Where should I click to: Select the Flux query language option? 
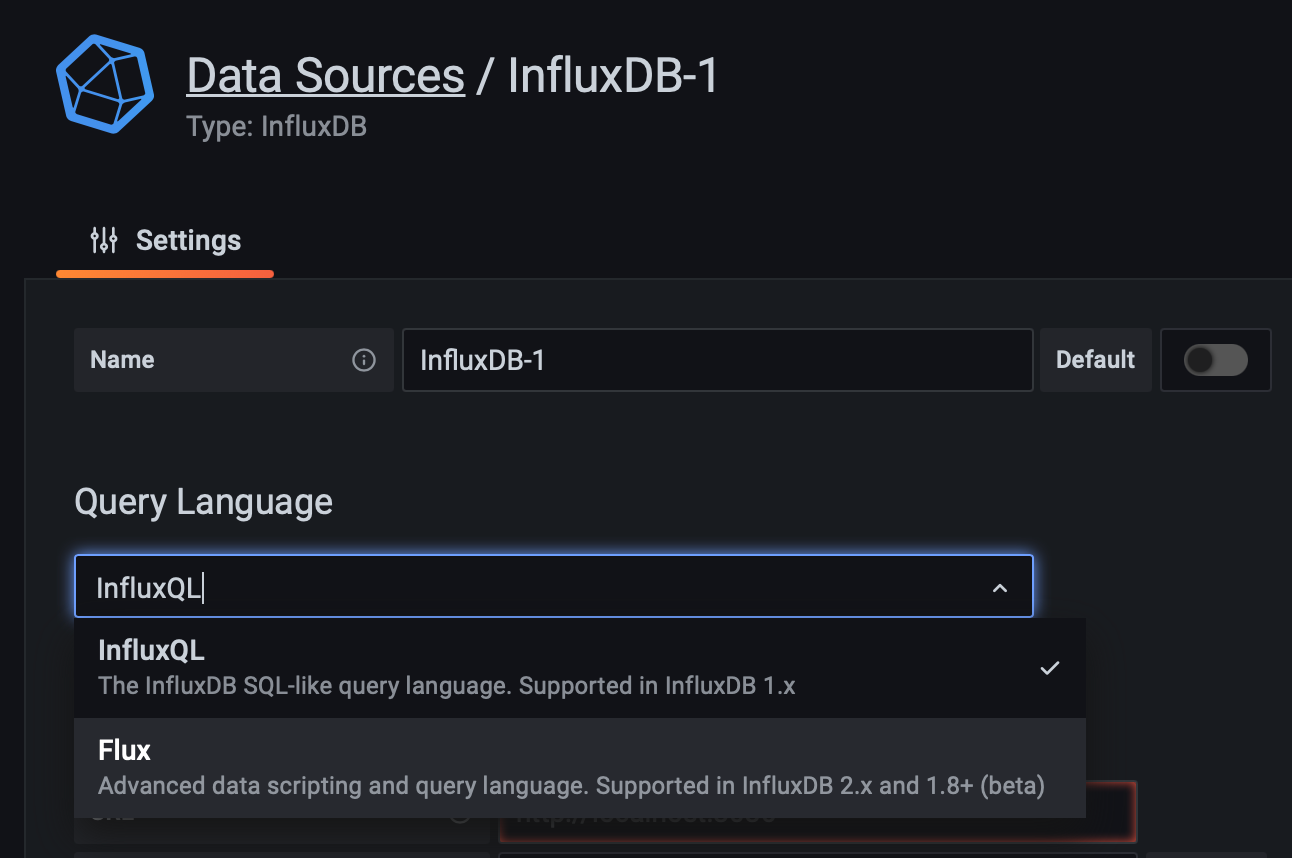[x=125, y=750]
